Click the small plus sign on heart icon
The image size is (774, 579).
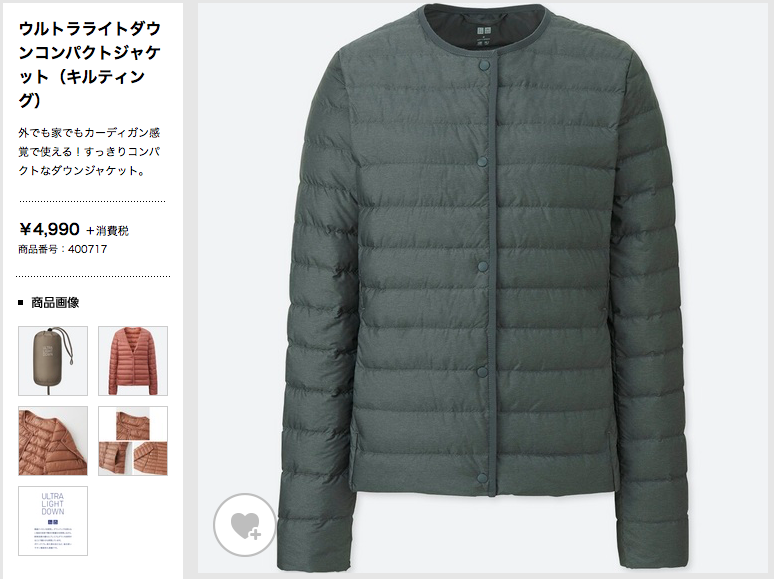(255, 534)
